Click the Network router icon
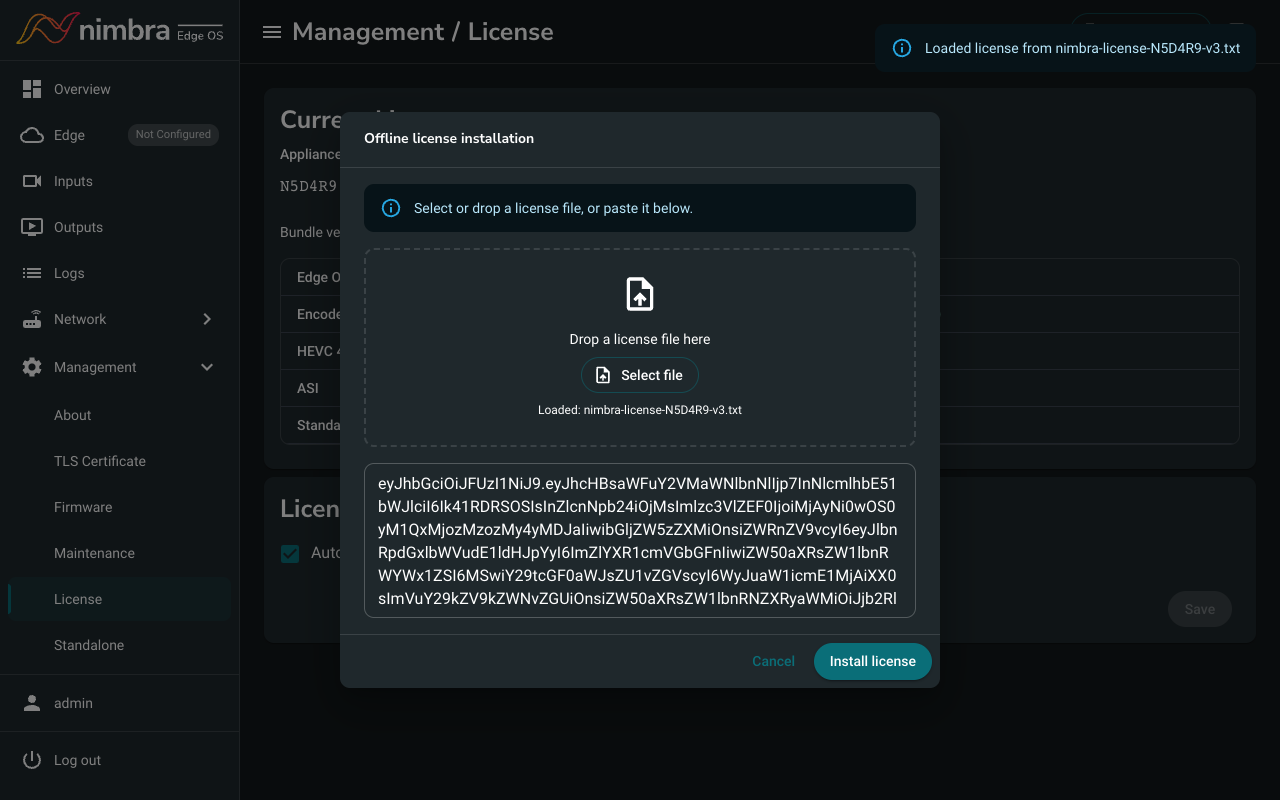The height and width of the screenshot is (800, 1280). 32,319
